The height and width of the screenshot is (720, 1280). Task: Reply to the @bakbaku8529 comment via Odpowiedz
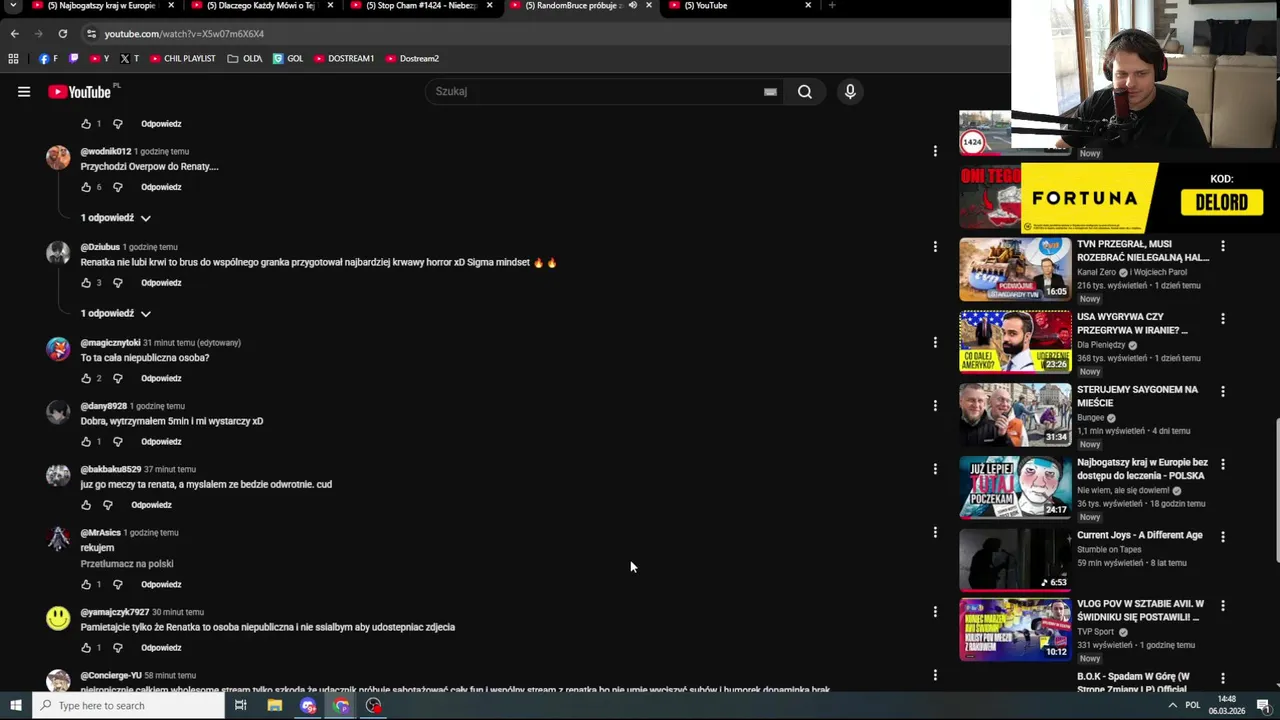[x=152, y=505]
